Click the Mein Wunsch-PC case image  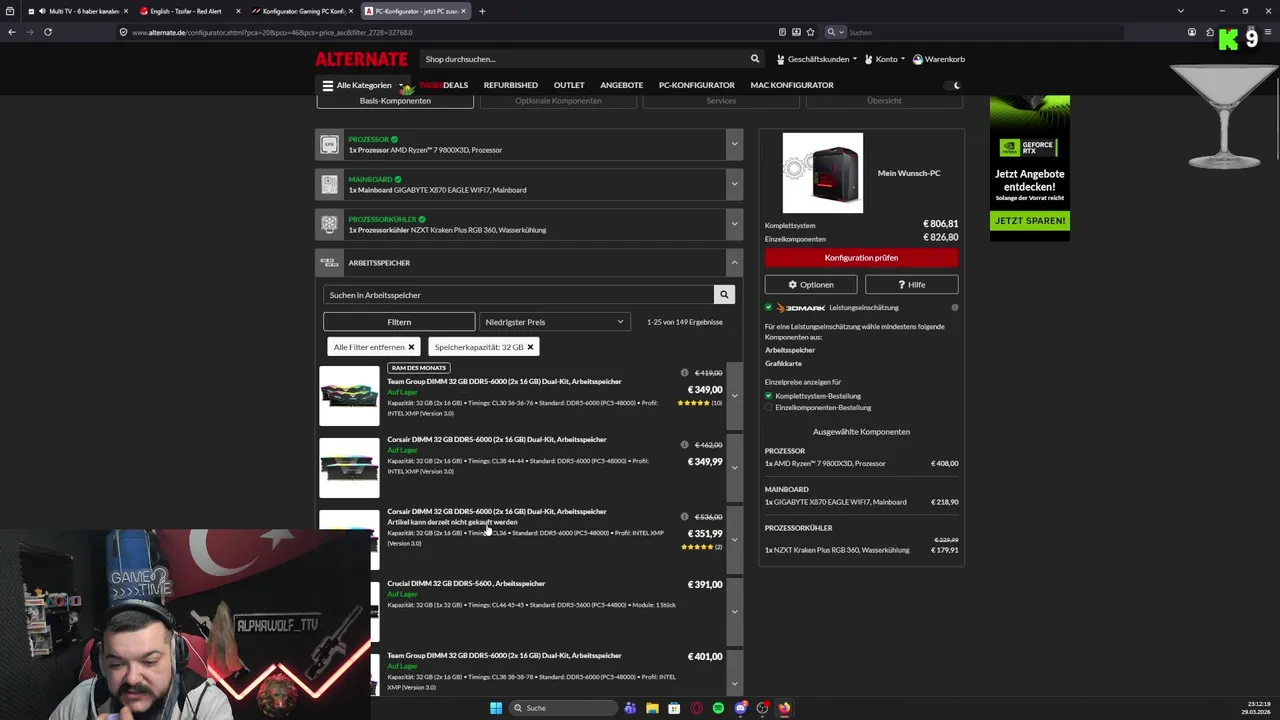click(823, 173)
